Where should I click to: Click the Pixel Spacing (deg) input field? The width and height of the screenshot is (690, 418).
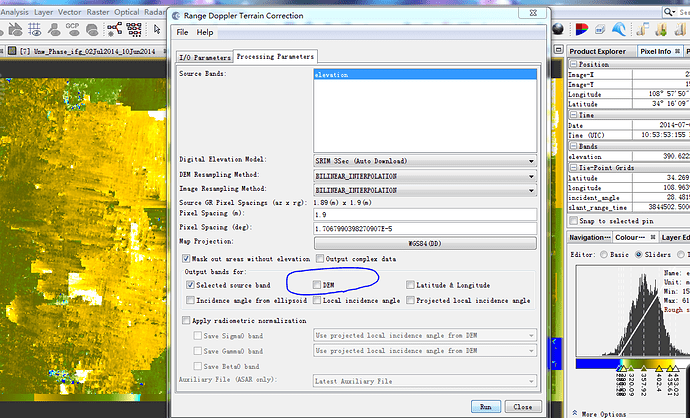[x=425, y=229]
